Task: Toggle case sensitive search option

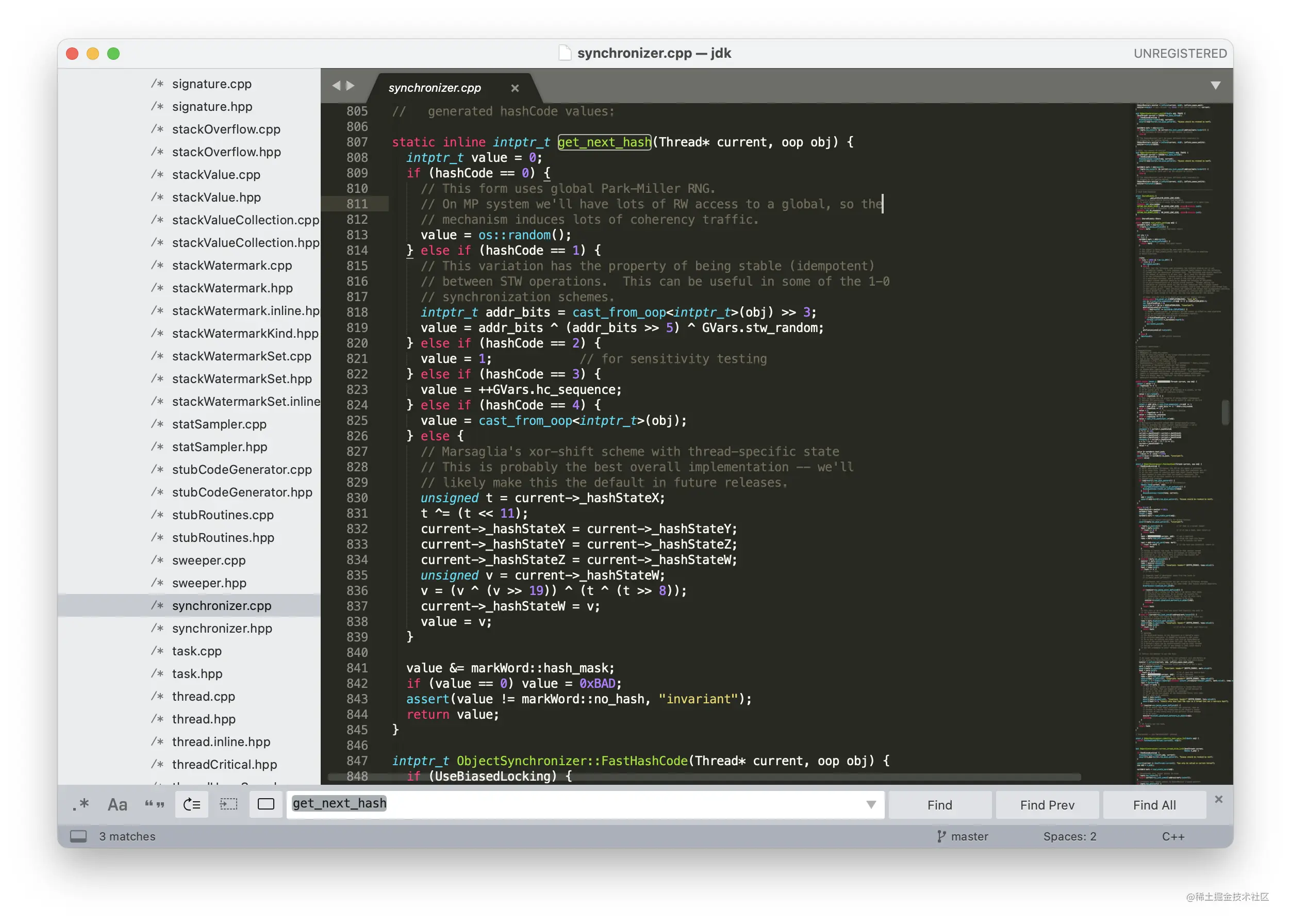Action: click(x=117, y=804)
